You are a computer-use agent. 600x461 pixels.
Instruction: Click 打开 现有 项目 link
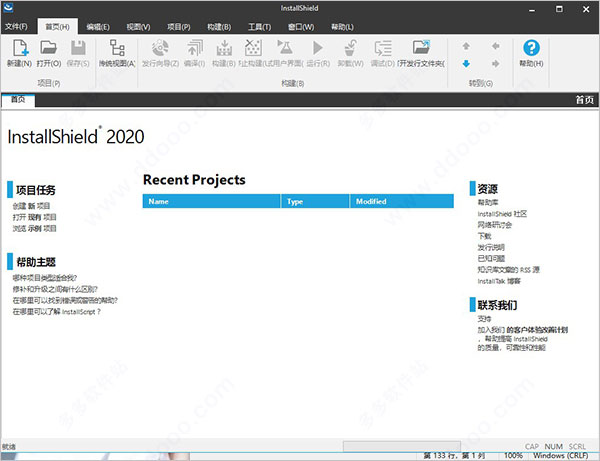34,217
